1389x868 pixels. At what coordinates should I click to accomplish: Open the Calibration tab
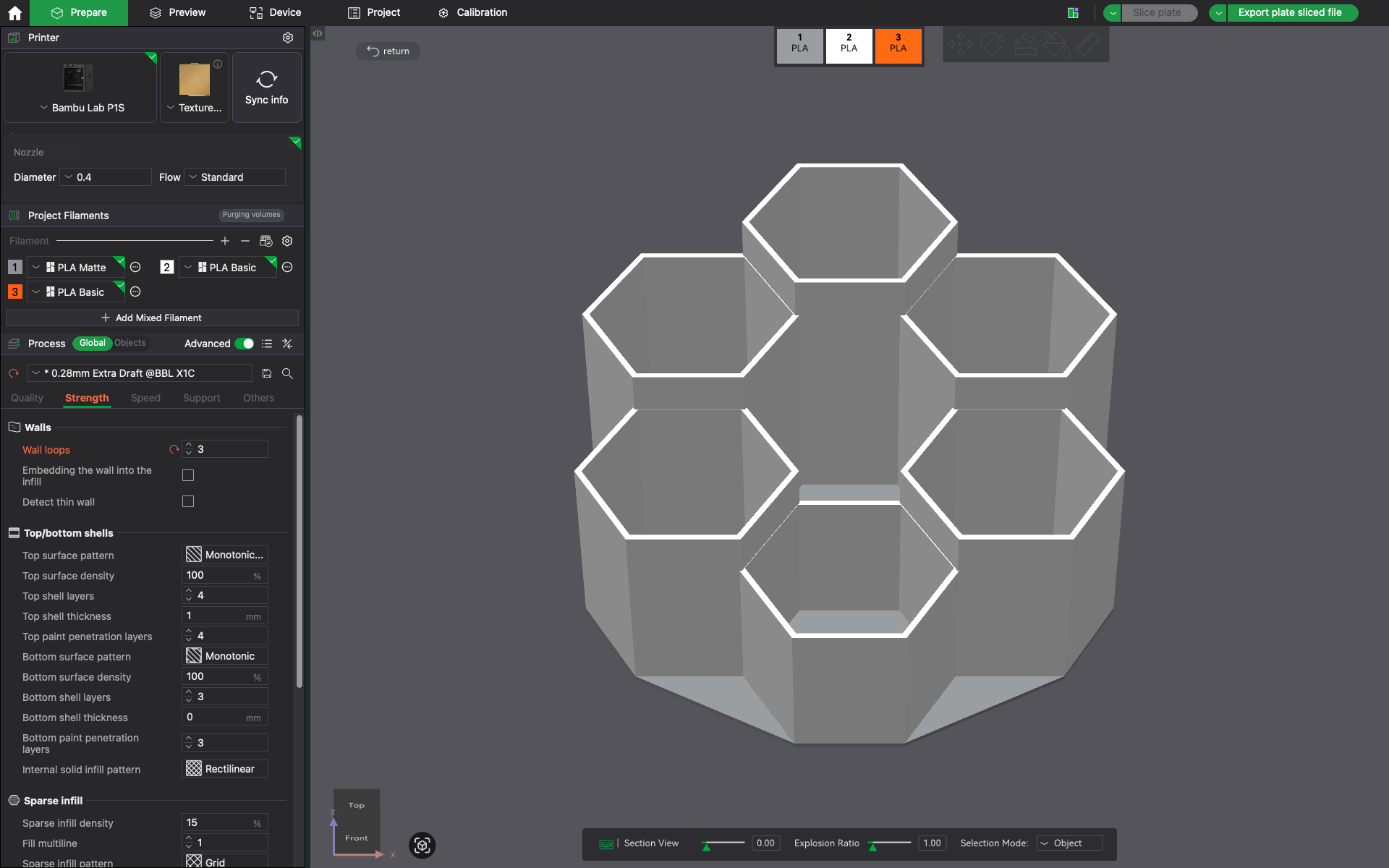472,13
